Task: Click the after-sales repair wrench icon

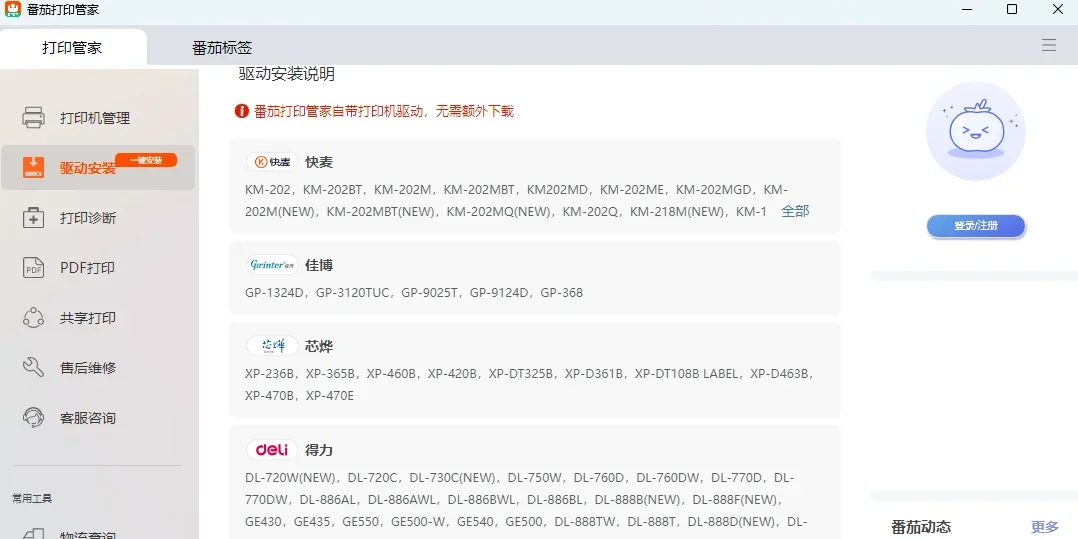Action: pyautogui.click(x=34, y=368)
